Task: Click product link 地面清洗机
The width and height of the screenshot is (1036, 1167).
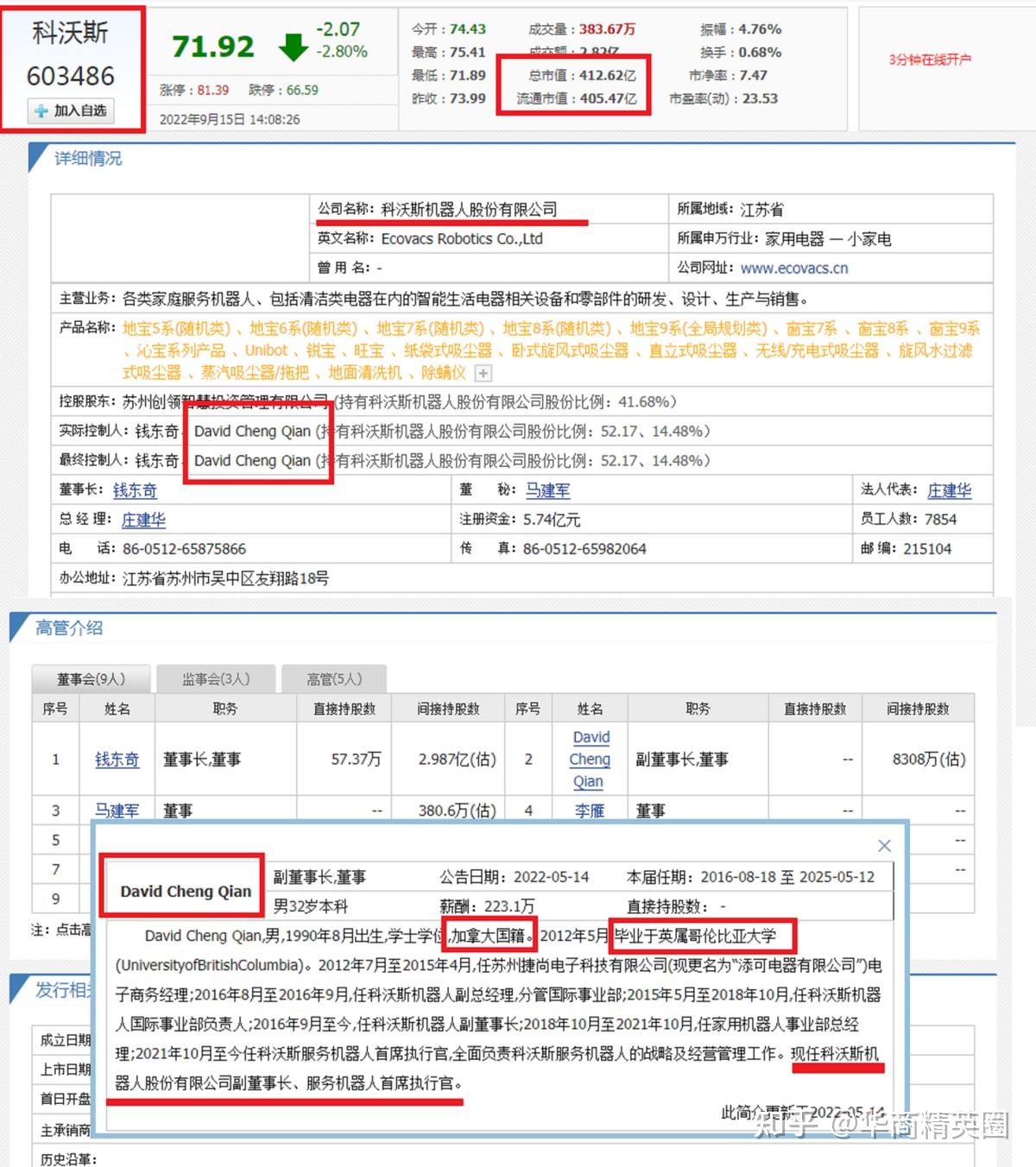Action: tap(365, 373)
